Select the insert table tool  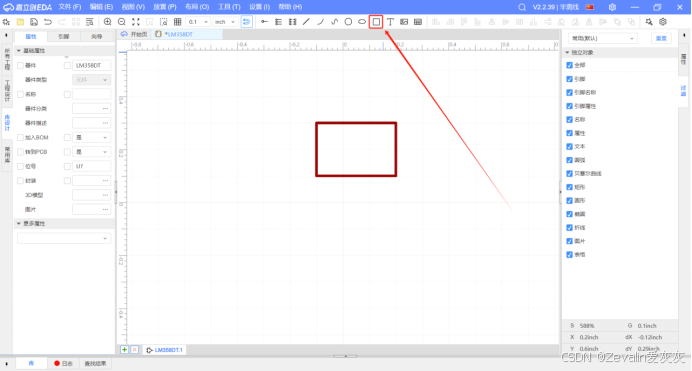tap(418, 22)
